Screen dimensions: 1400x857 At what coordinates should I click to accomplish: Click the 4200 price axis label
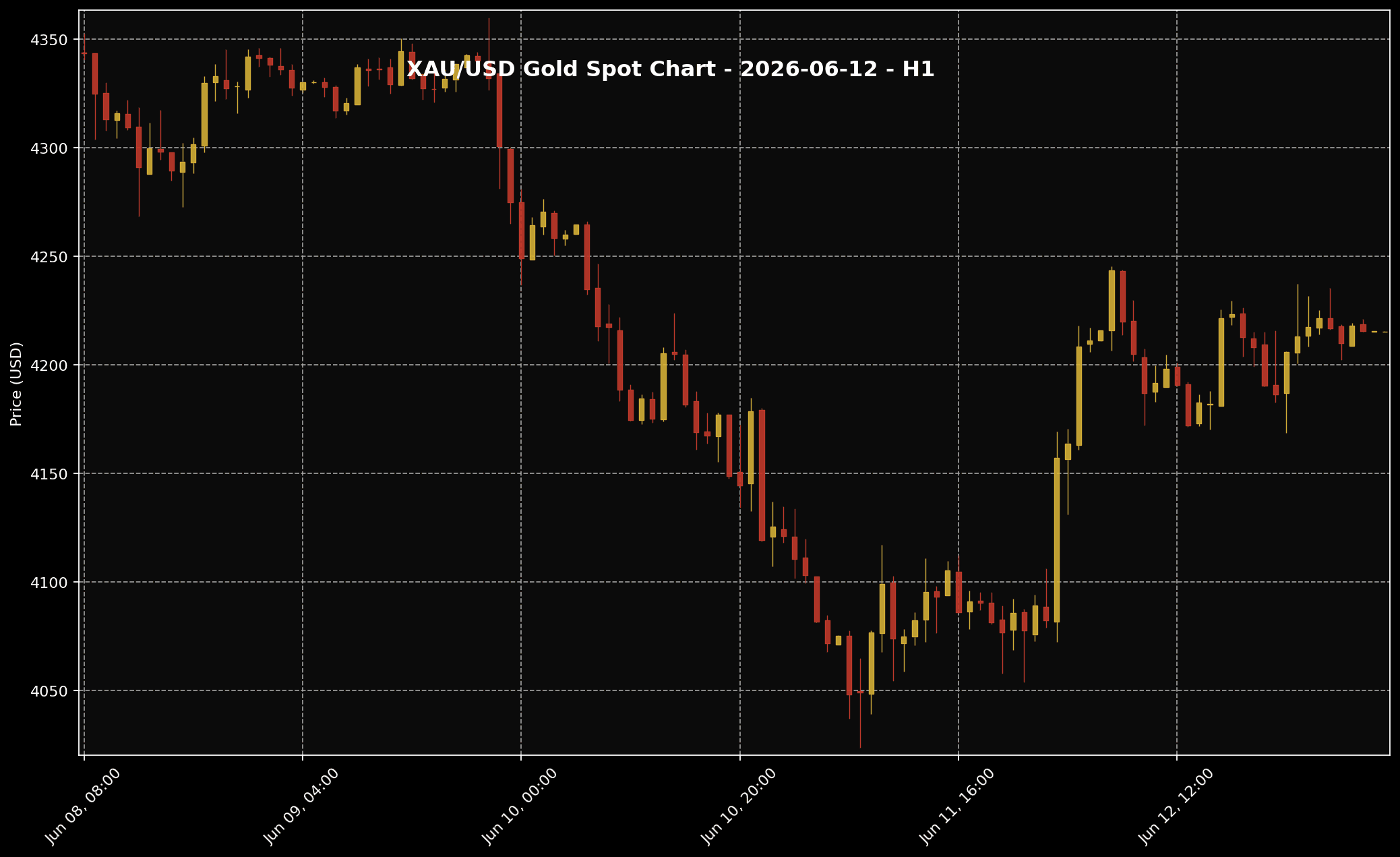[x=49, y=365]
